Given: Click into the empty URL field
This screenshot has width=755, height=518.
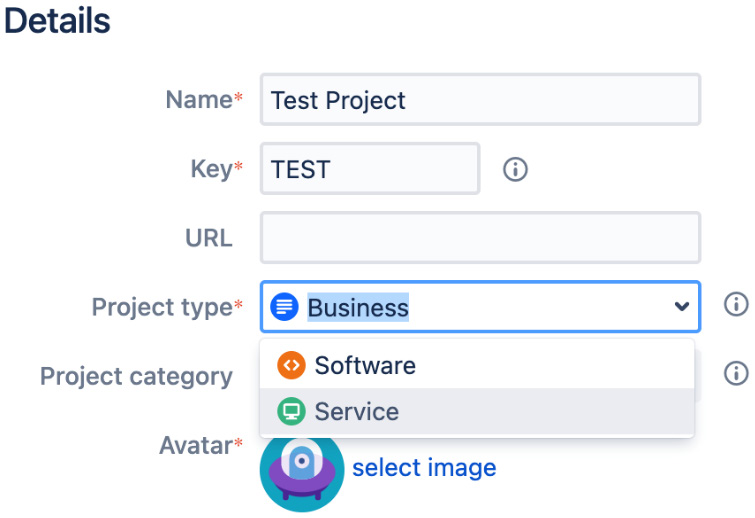Looking at the screenshot, I should pos(480,238).
